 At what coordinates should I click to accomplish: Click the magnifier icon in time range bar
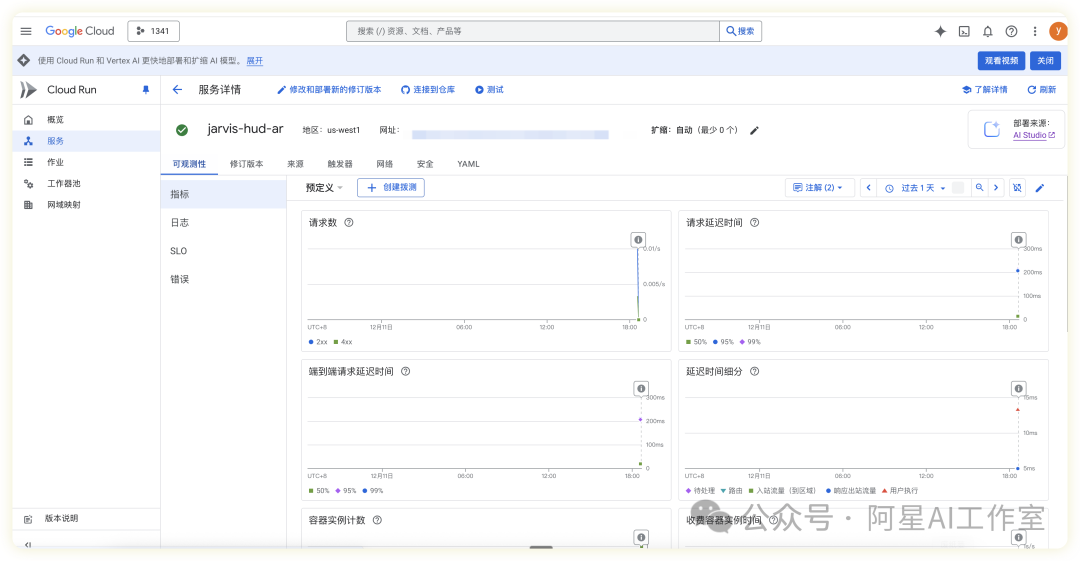980,187
